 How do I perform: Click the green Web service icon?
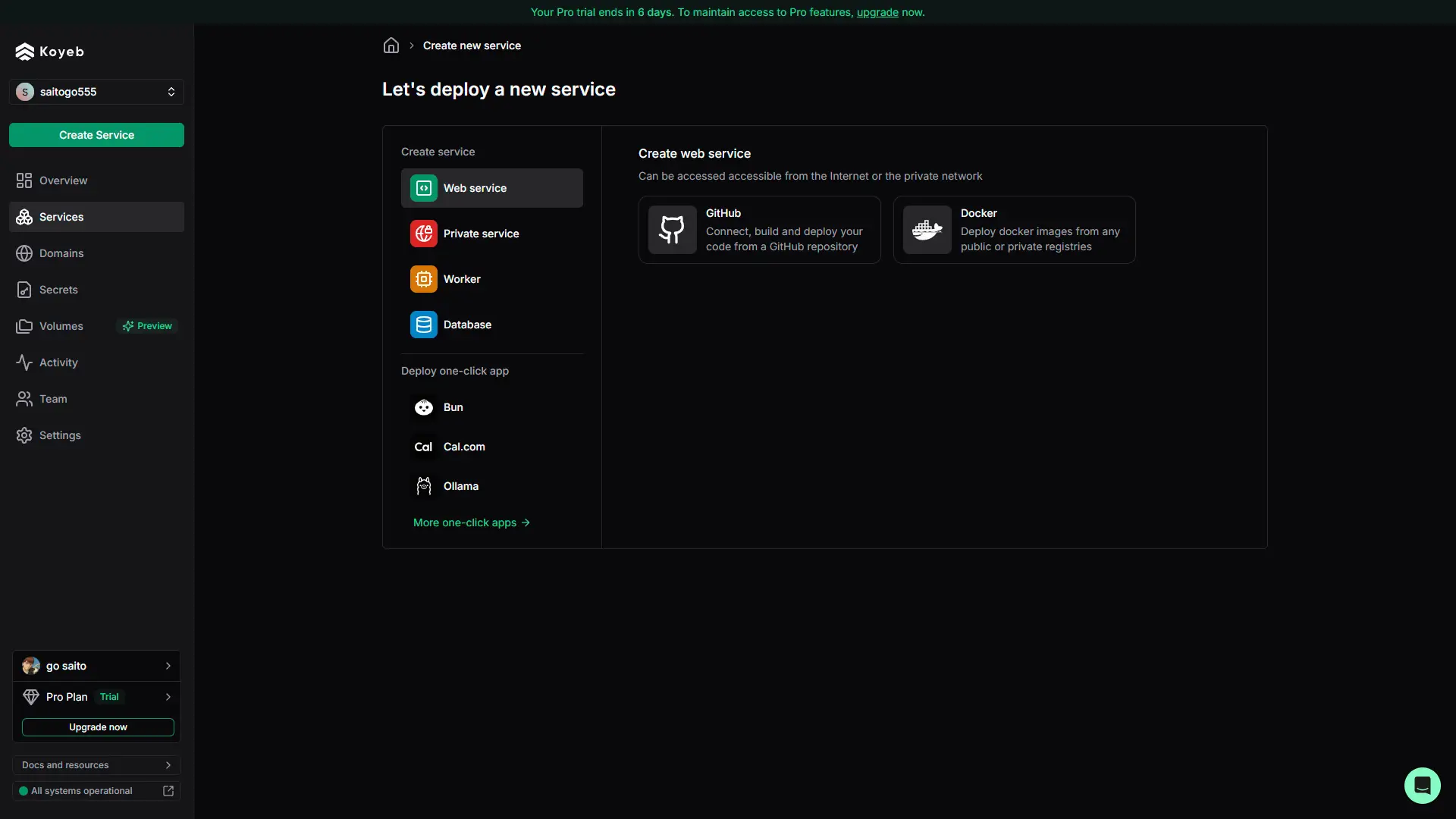point(424,188)
